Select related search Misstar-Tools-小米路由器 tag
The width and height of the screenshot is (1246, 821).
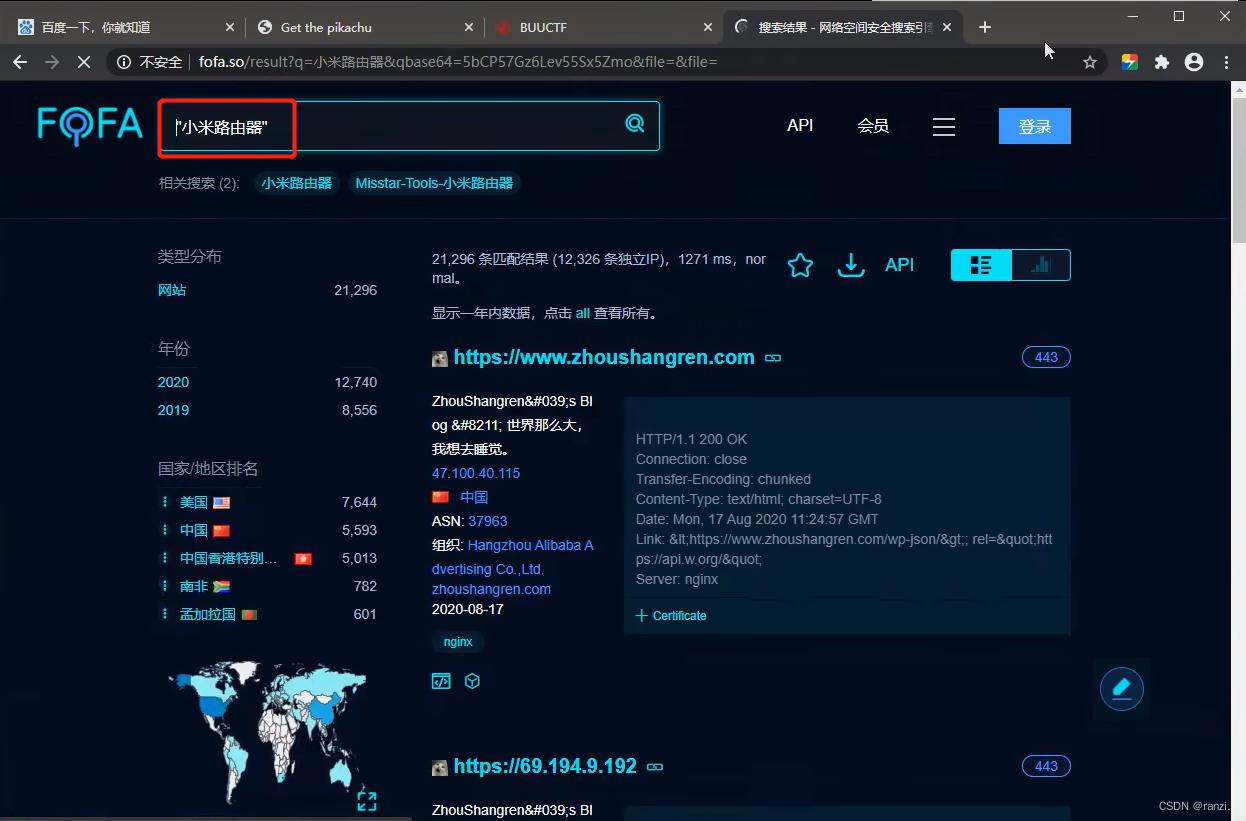434,183
